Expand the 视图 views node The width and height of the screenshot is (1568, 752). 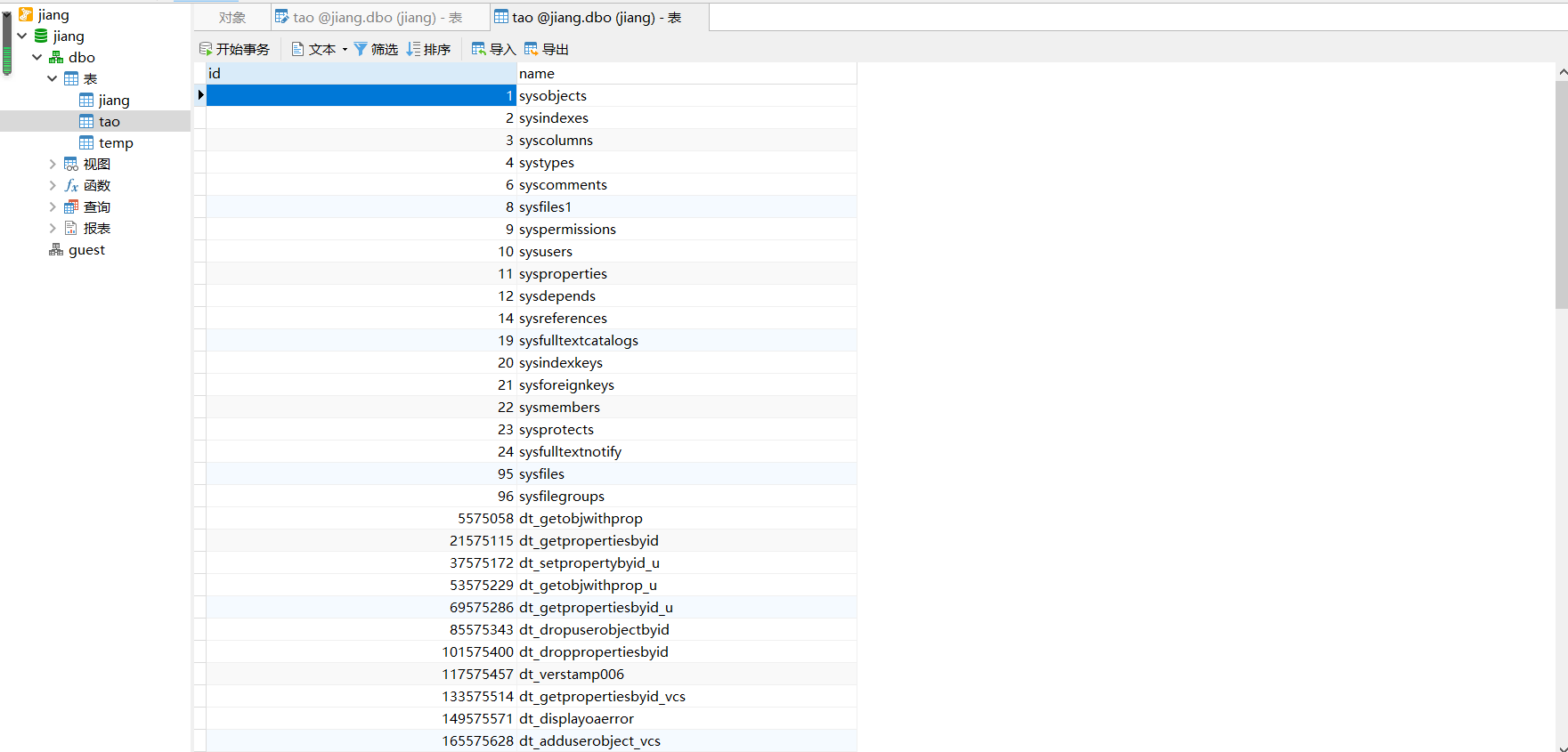point(53,165)
